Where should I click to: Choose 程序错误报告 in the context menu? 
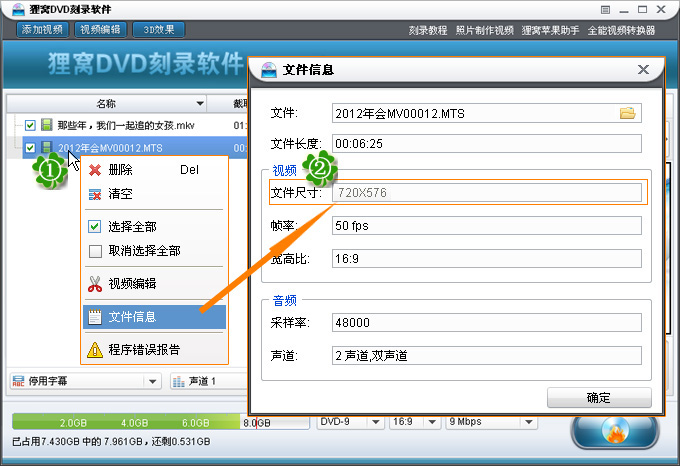154,349
